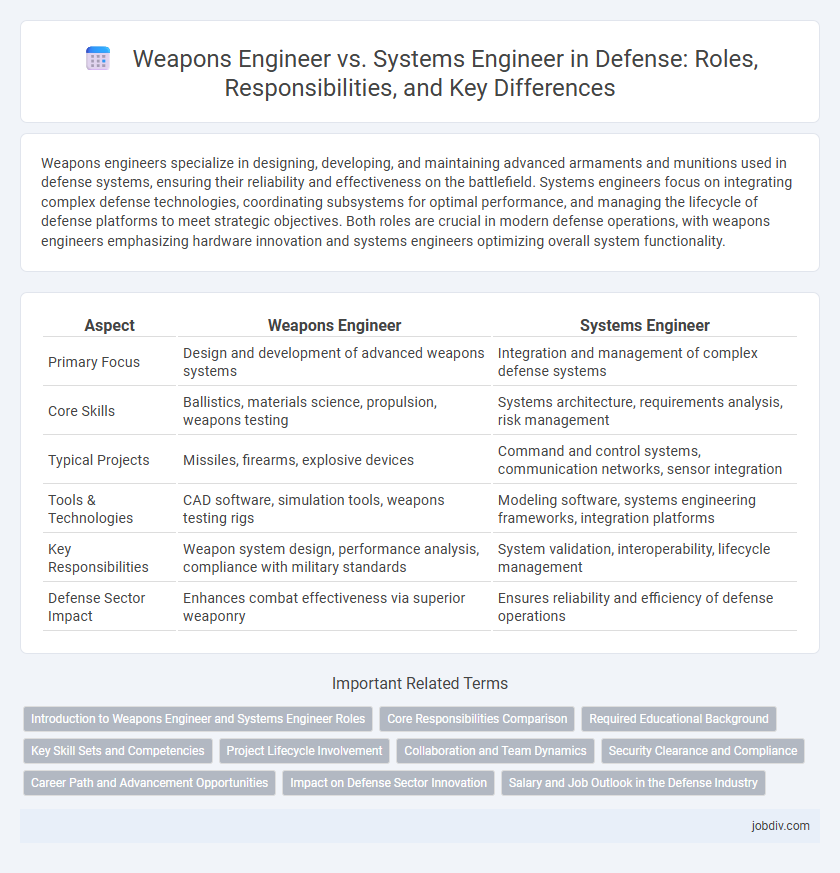
Task: Open 'Introduction to Weapons Engineer and Systems Engineer Roles' tag
Action: point(198,719)
